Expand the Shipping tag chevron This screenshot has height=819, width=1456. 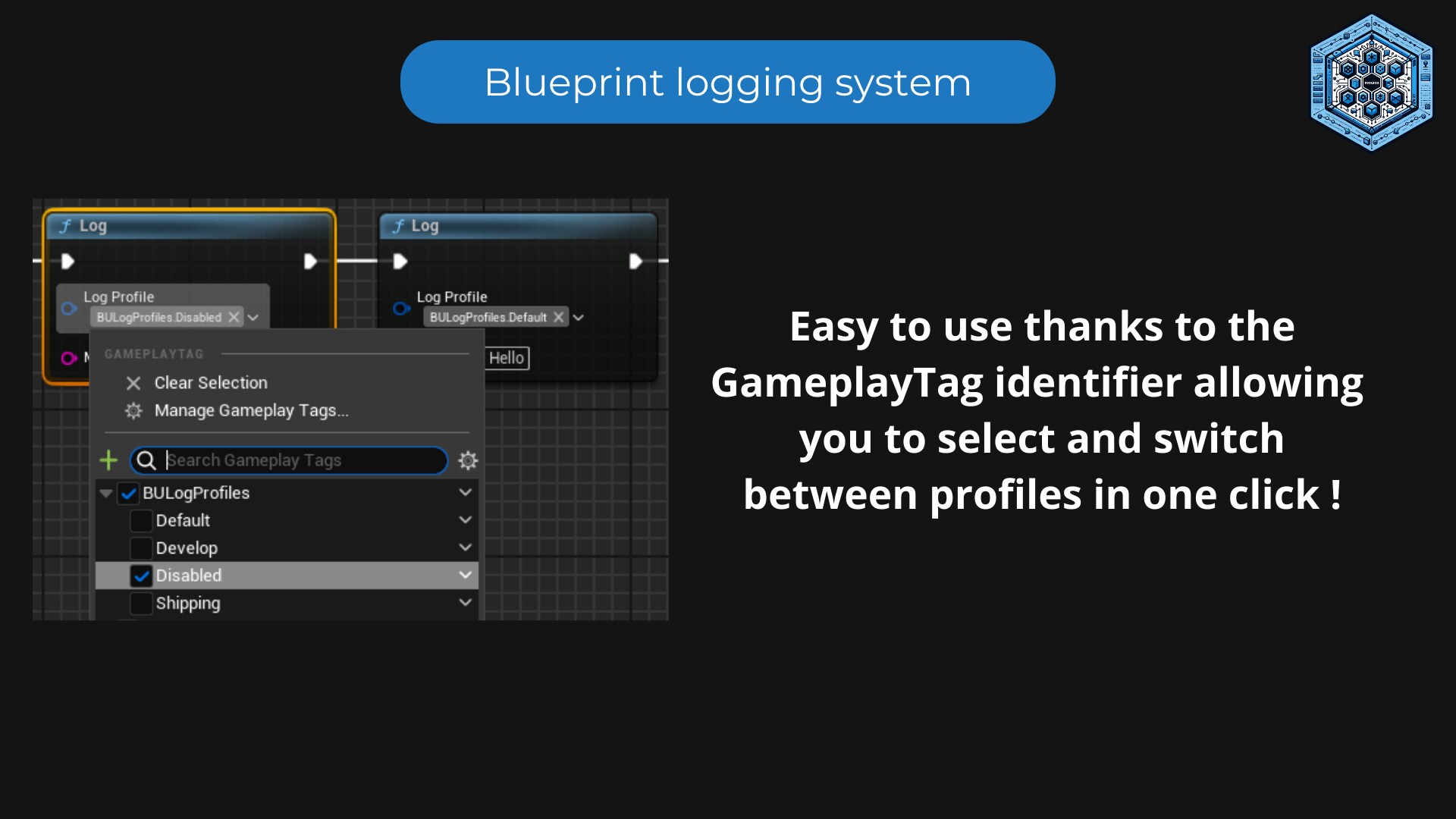tap(465, 602)
